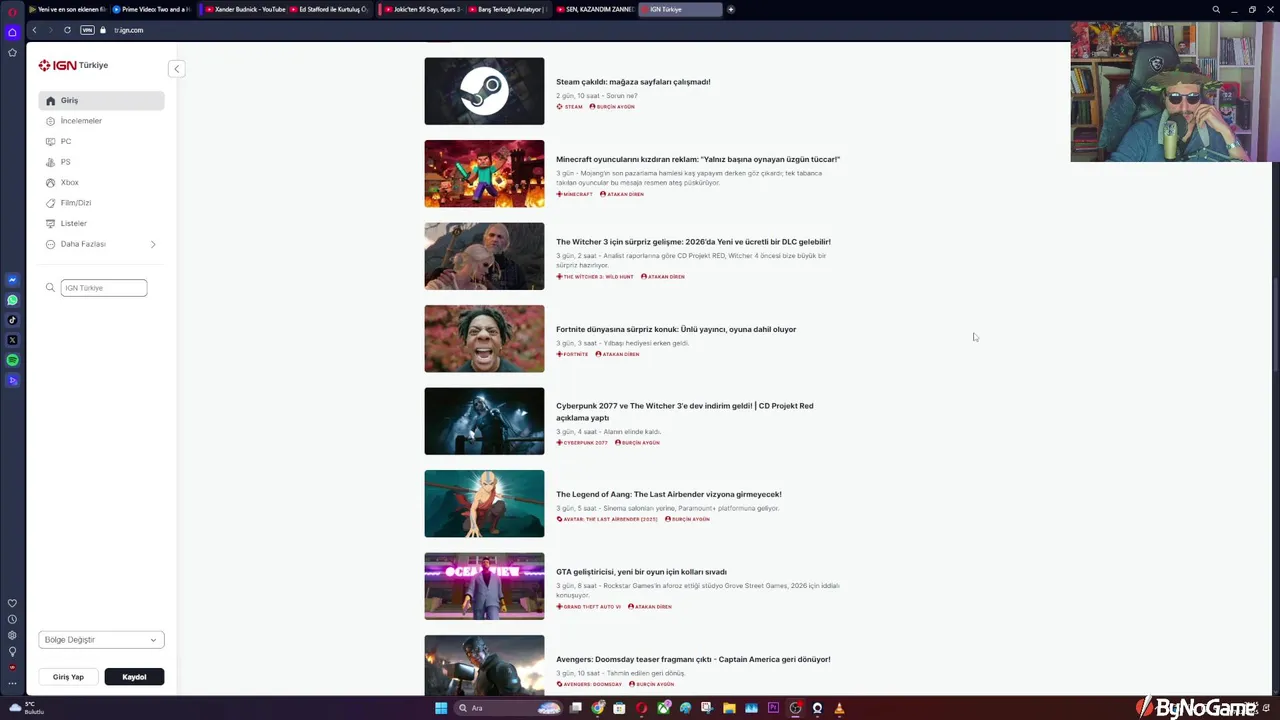
Task: Open Opera sidebar heart icon
Action: [x=12, y=603]
